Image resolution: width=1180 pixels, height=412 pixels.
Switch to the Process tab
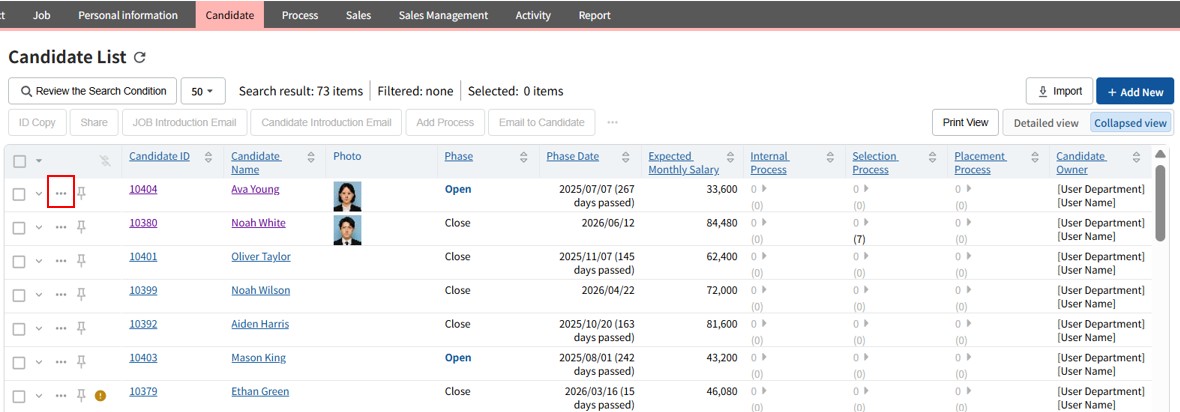pos(299,15)
